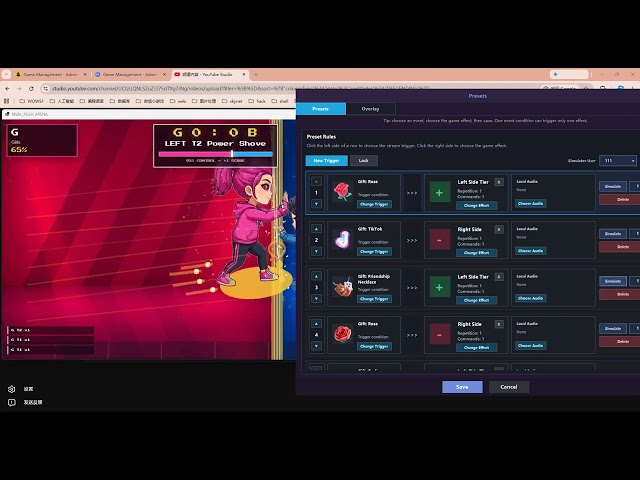Click the Friendship Necklace gift icon
The width and height of the screenshot is (640, 480).
342,287
